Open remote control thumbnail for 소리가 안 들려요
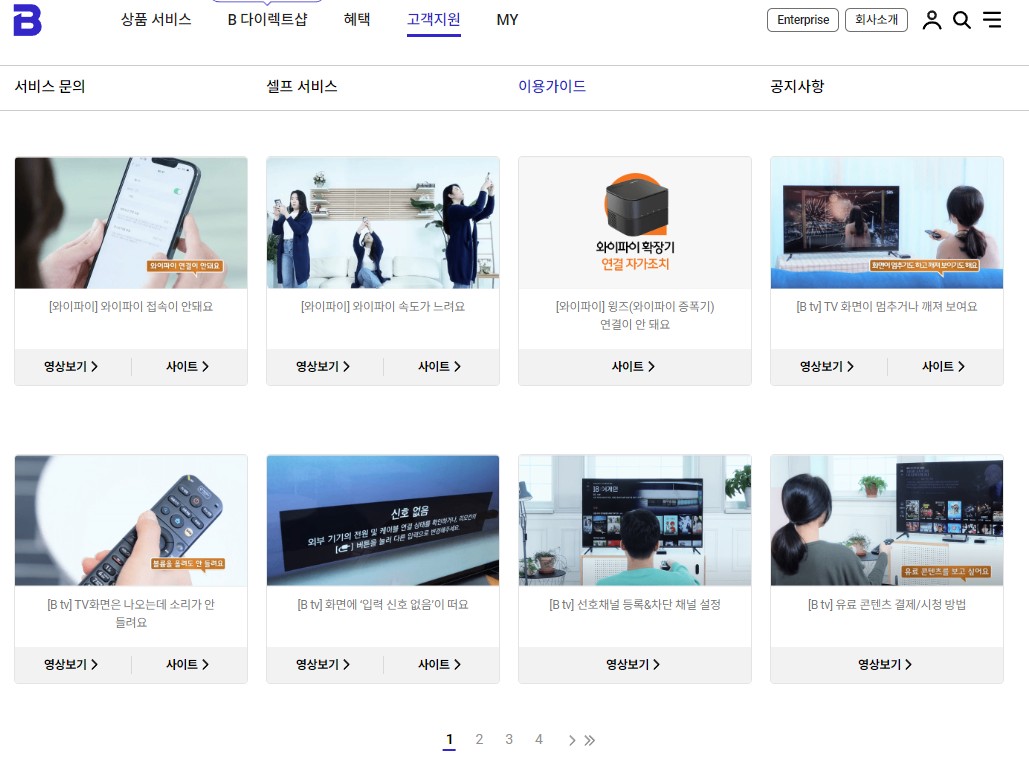 pos(131,520)
